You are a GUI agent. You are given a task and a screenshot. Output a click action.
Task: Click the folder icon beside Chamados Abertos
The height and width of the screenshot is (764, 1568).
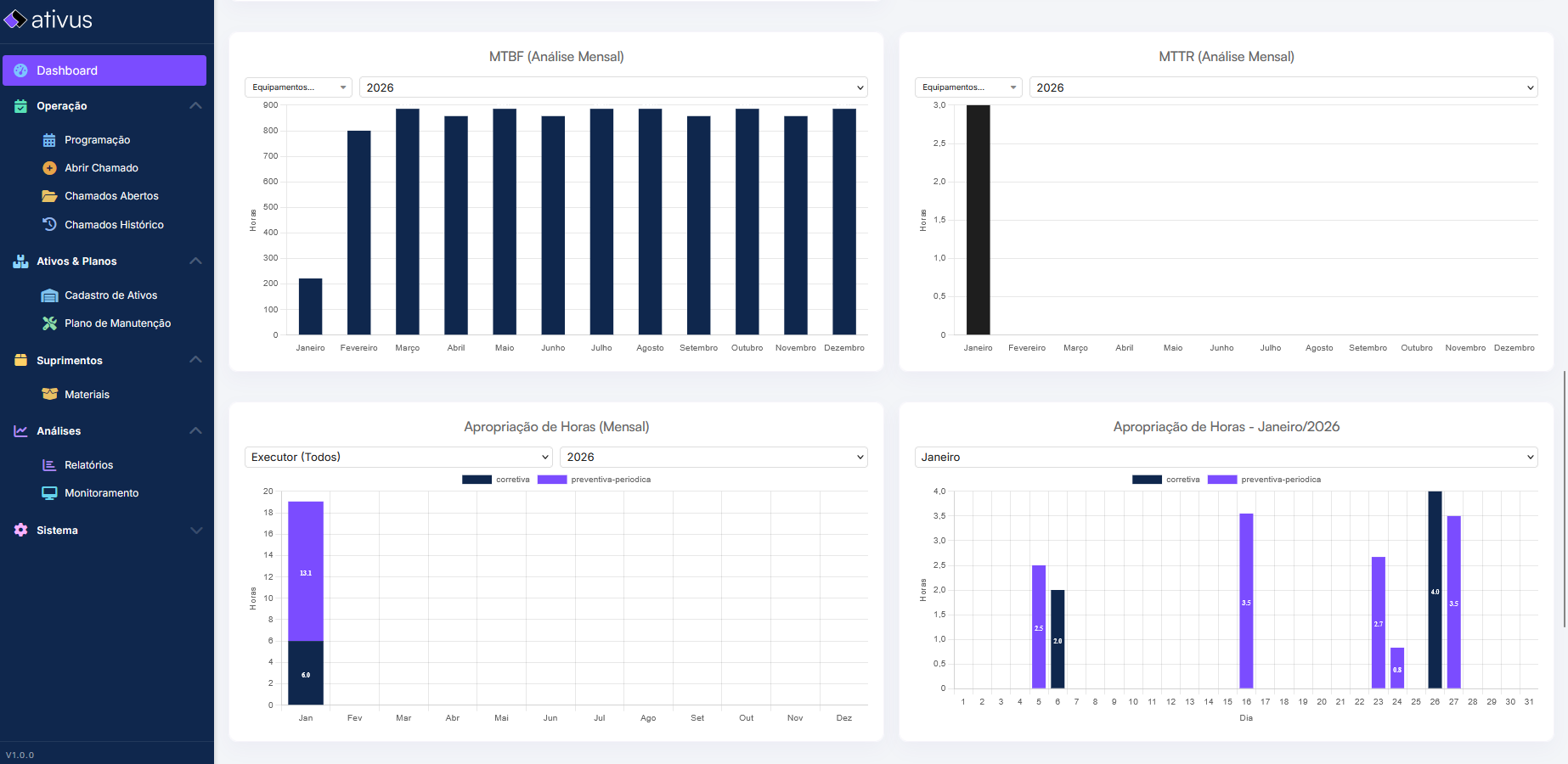tap(49, 196)
